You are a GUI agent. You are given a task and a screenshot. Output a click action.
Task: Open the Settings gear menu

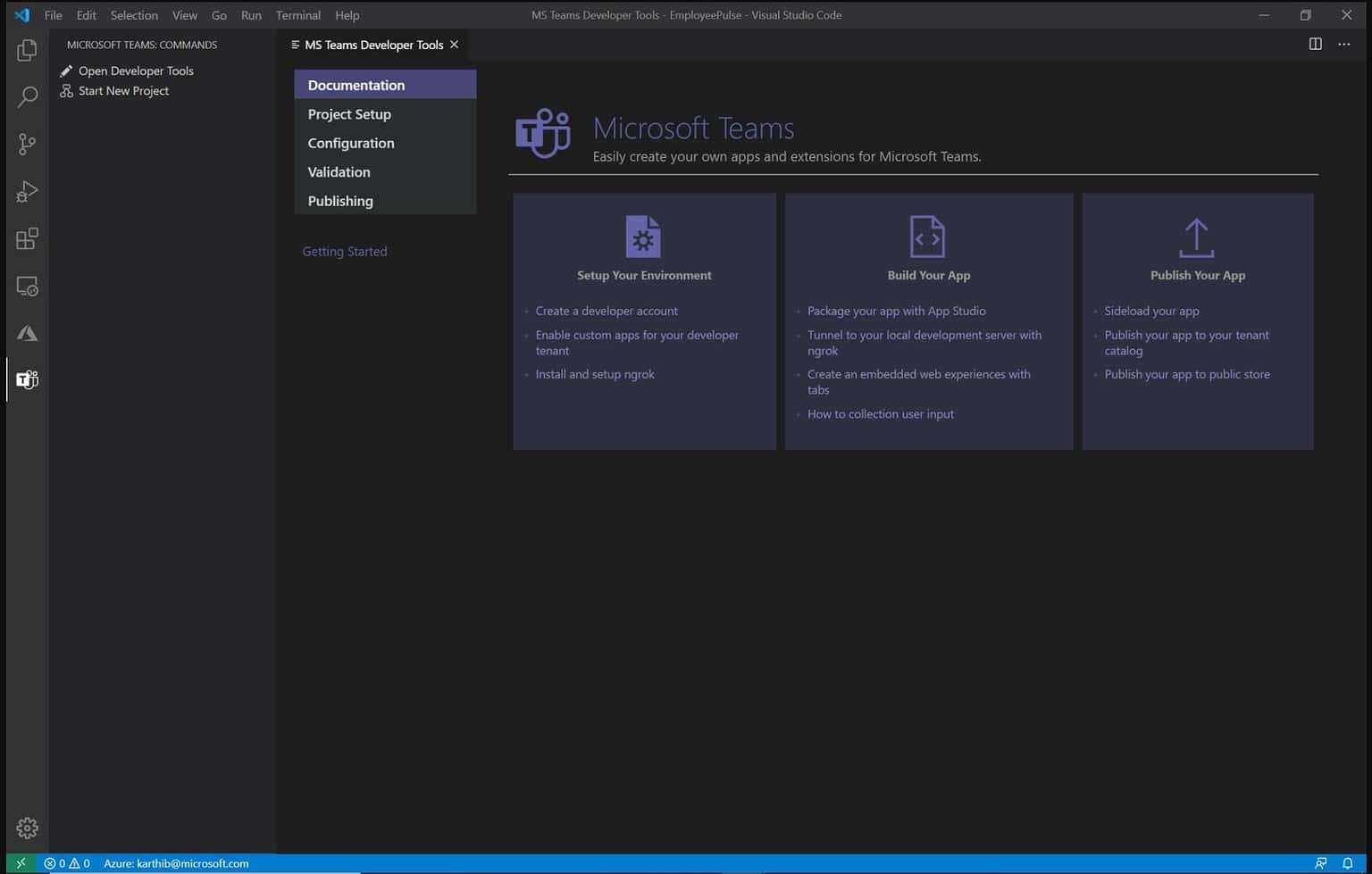(27, 828)
